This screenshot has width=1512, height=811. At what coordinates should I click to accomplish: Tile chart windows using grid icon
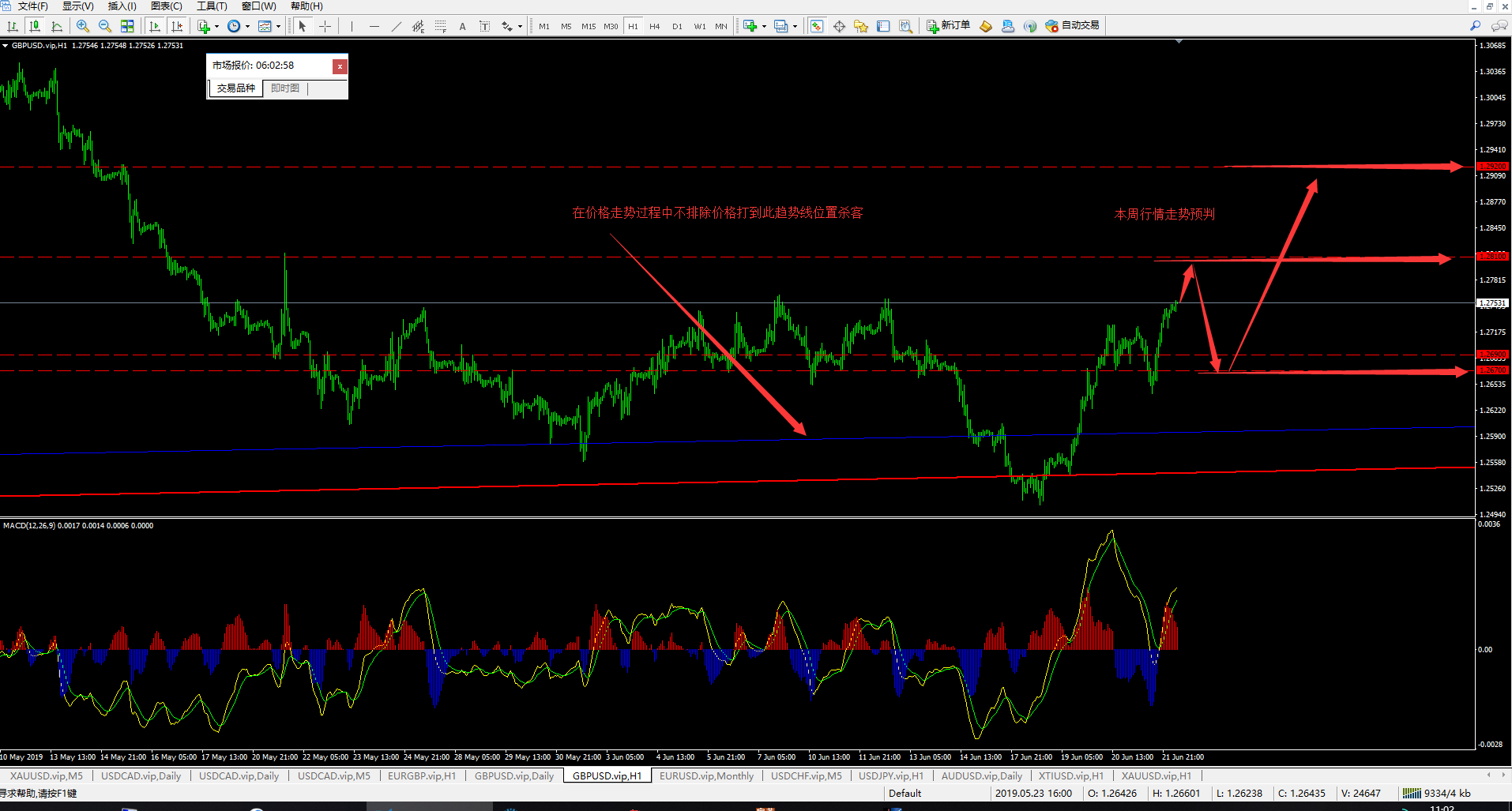[127, 26]
